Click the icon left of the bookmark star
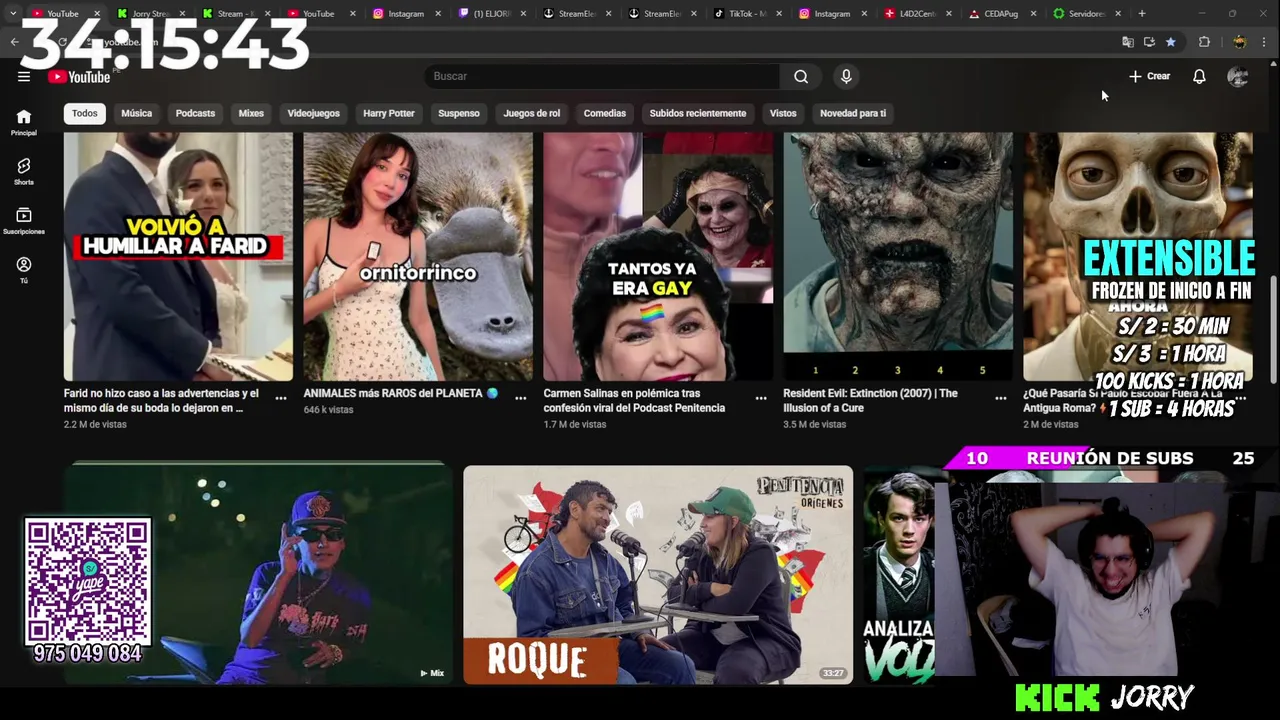The width and height of the screenshot is (1280, 720). pyautogui.click(x=1149, y=42)
